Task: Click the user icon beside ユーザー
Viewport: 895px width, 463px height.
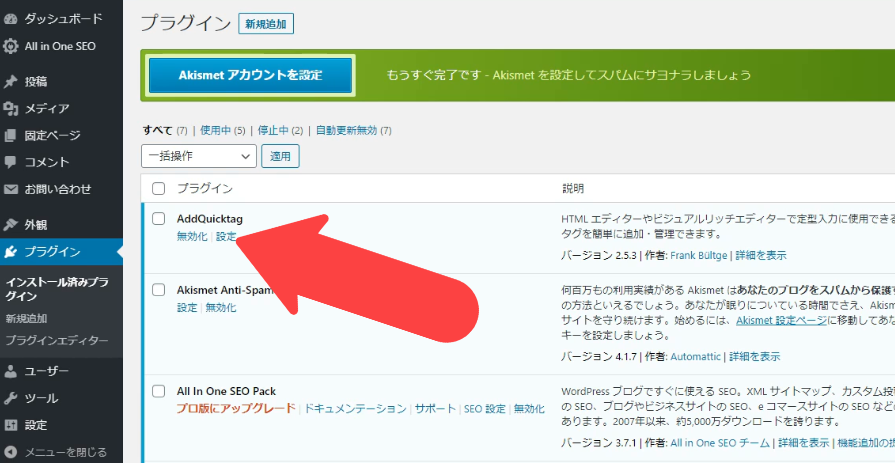Action: coord(10,372)
